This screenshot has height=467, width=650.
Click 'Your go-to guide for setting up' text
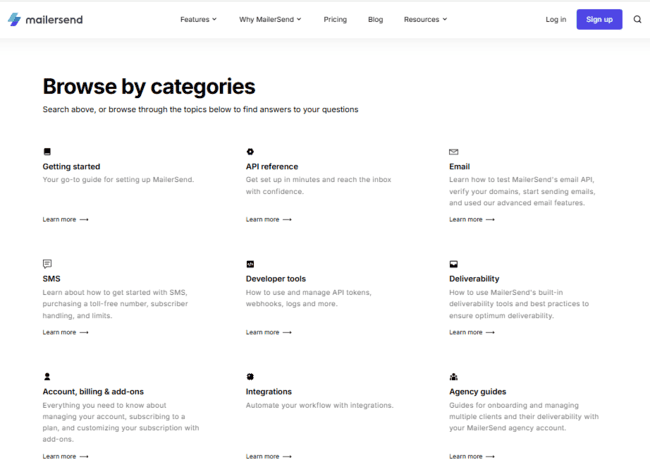pyautogui.click(x=118, y=179)
